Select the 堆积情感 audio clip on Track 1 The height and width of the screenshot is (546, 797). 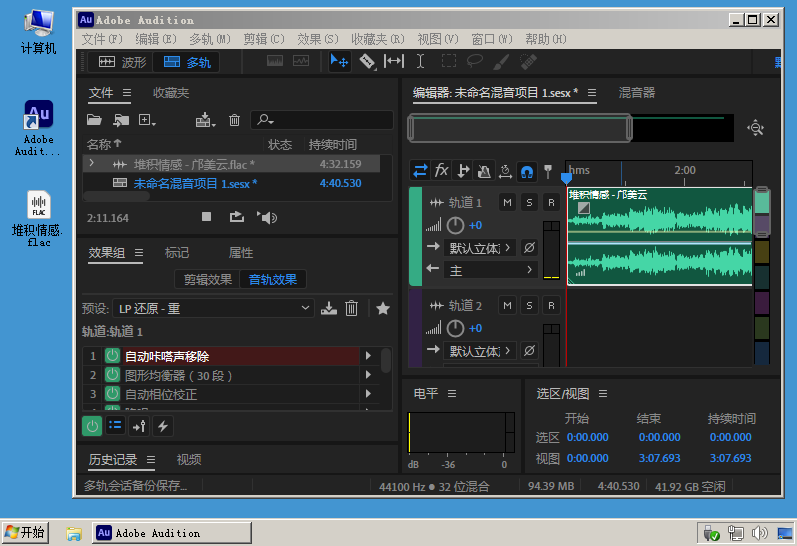tap(659, 236)
